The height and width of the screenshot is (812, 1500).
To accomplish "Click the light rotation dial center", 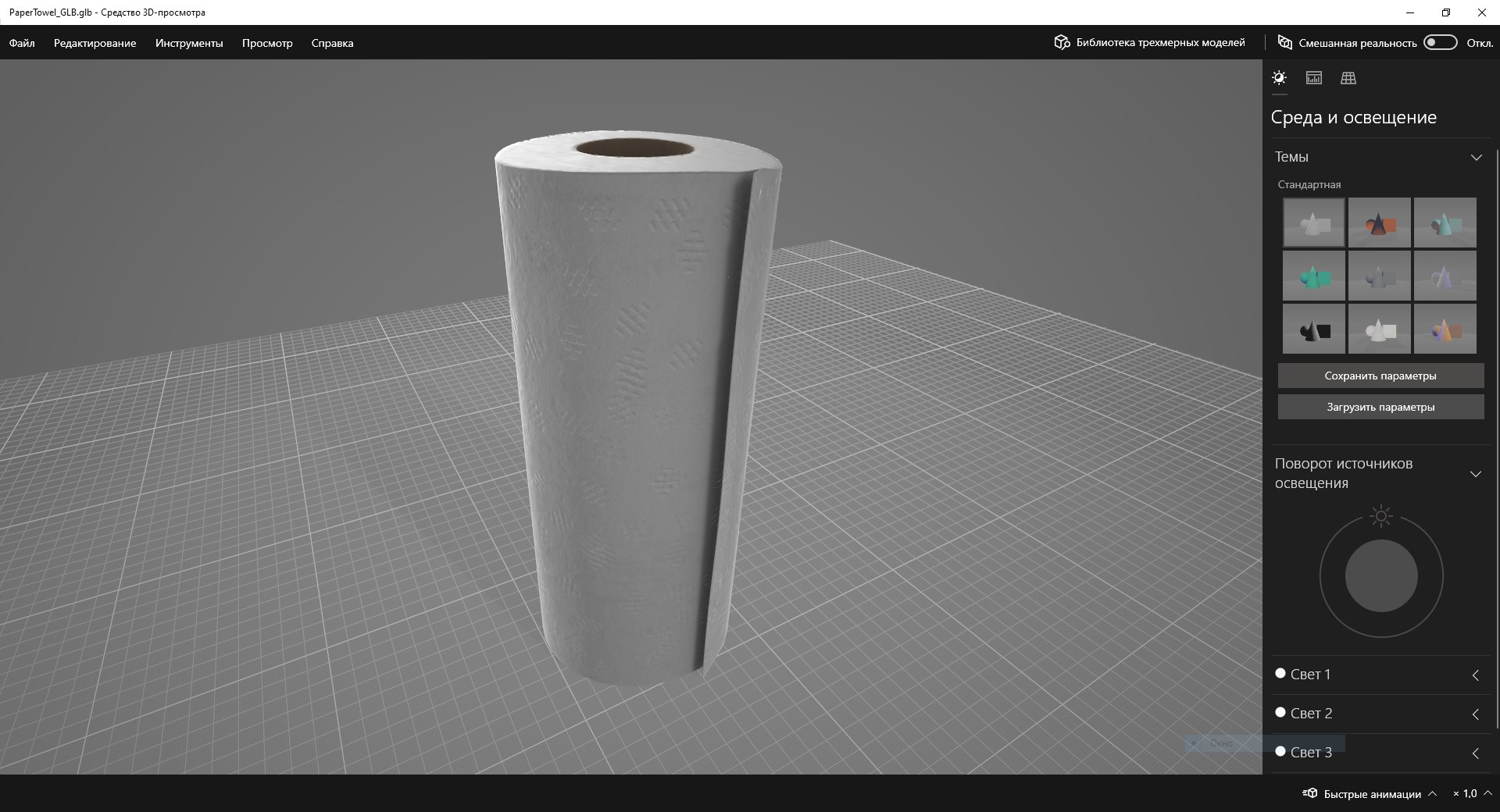I will (x=1381, y=576).
